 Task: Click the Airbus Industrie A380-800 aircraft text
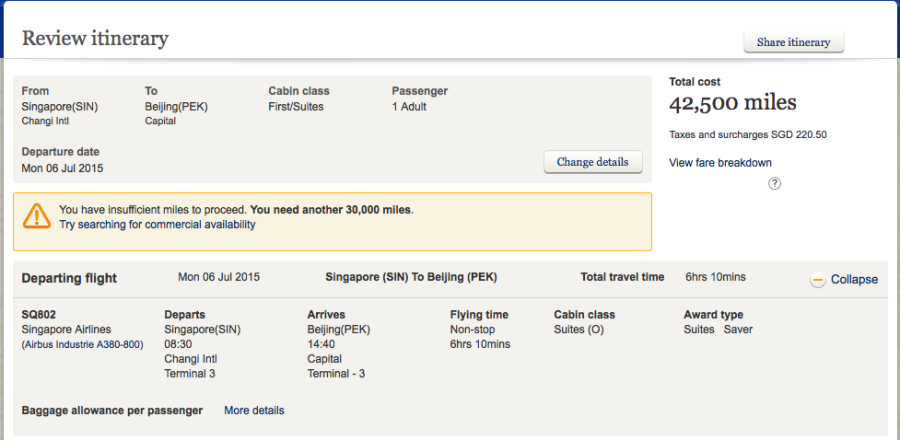(82, 345)
